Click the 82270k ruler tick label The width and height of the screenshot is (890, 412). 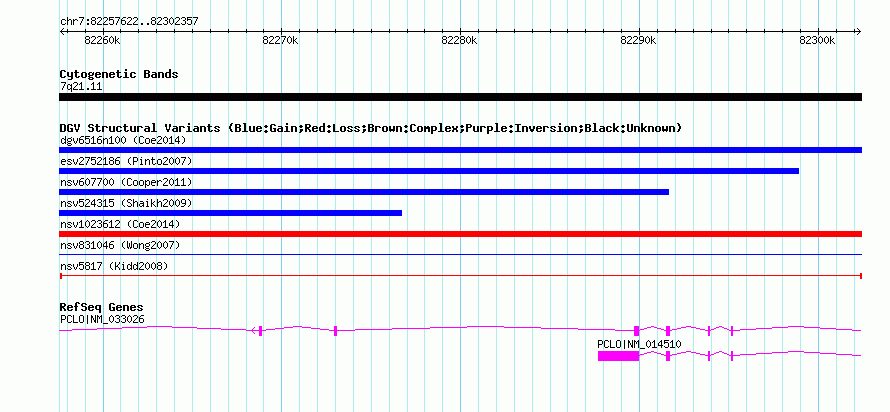pyautogui.click(x=280, y=40)
